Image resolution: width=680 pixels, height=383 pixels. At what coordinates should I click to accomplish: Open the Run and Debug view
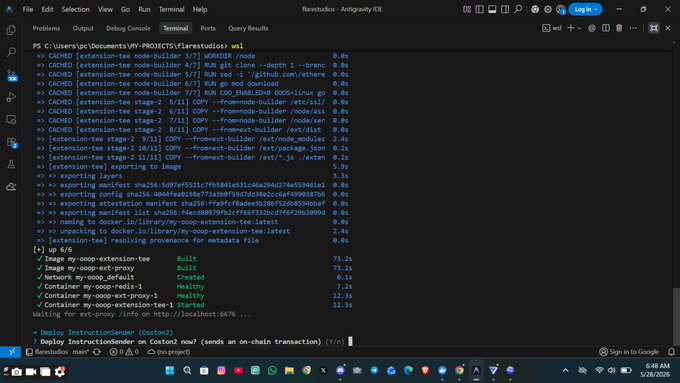point(11,97)
